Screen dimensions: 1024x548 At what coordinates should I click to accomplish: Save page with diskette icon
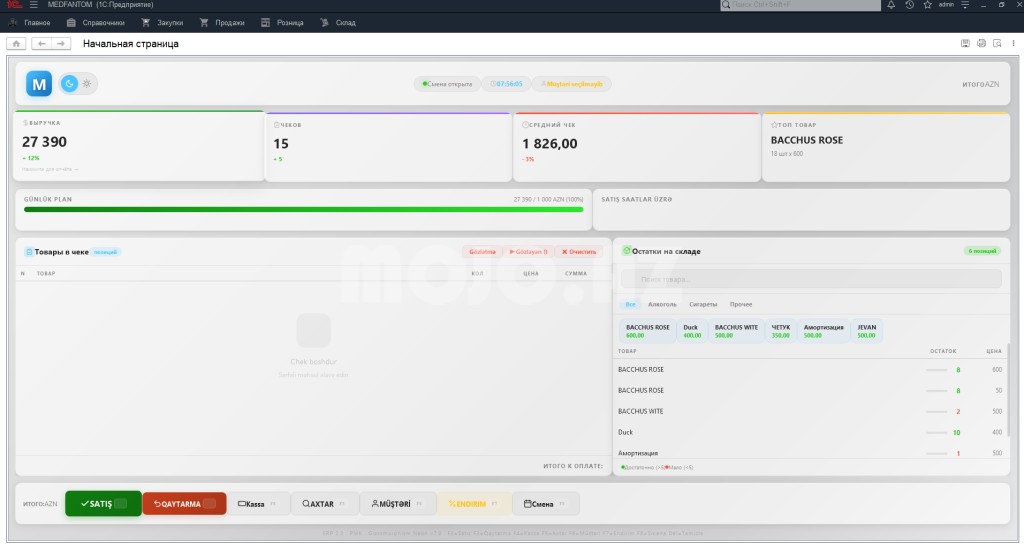pos(965,43)
